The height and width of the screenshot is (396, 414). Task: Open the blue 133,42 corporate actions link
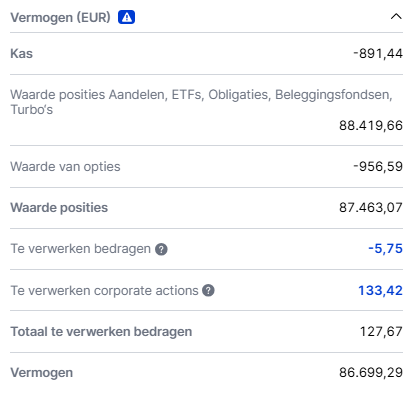pyautogui.click(x=380, y=290)
